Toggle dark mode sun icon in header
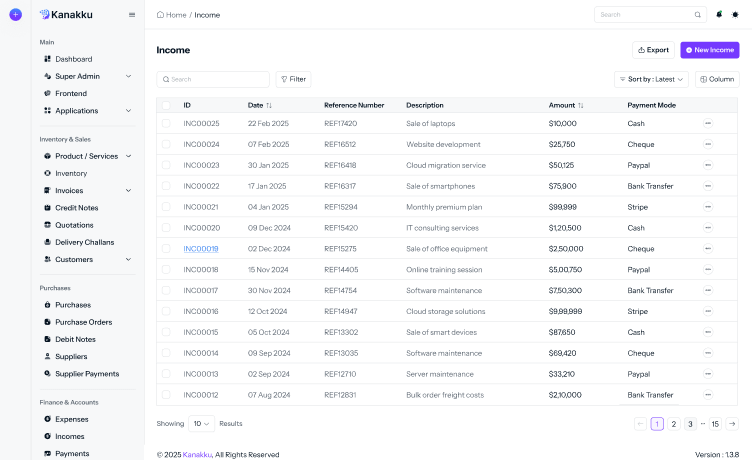The width and height of the screenshot is (752, 460). pyautogui.click(x=735, y=14)
